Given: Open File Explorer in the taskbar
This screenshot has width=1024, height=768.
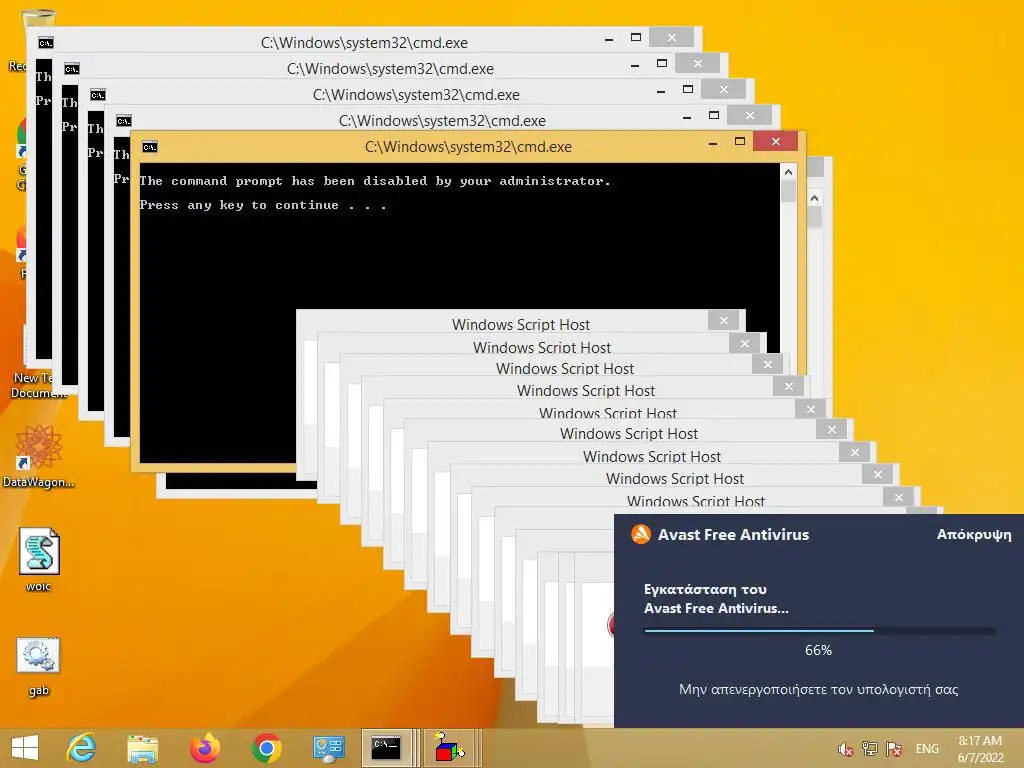Looking at the screenshot, I should [x=142, y=748].
